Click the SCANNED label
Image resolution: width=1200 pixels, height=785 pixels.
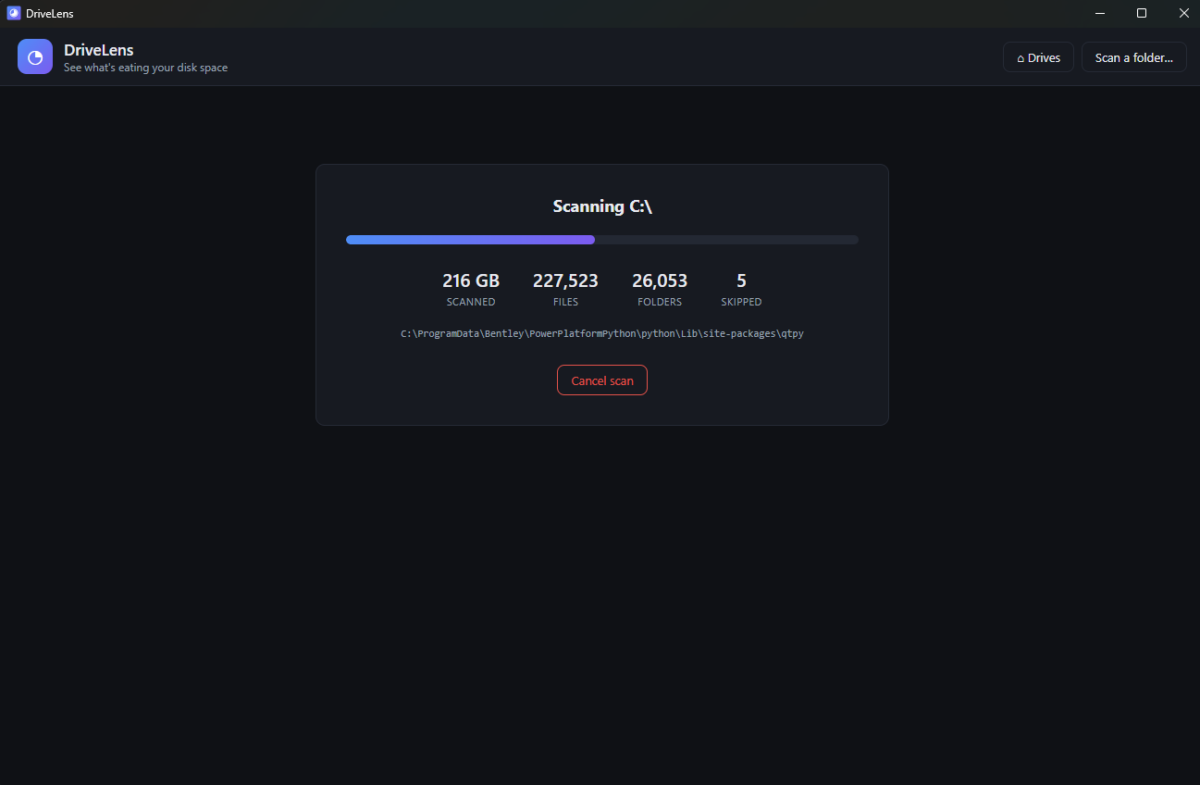point(471,302)
